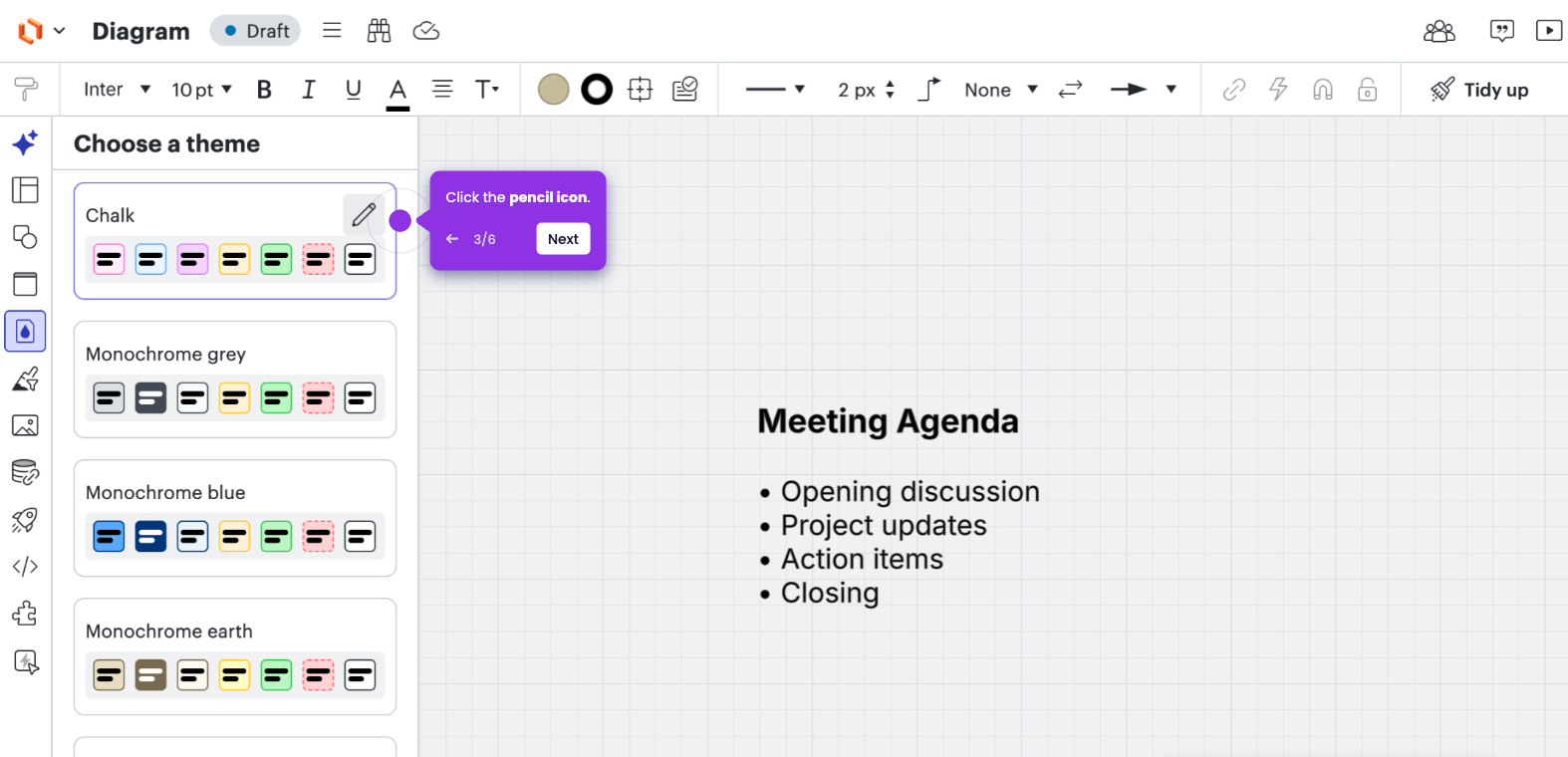Click the Diagram document title
The width and height of the screenshot is (1568, 757).
point(140,31)
